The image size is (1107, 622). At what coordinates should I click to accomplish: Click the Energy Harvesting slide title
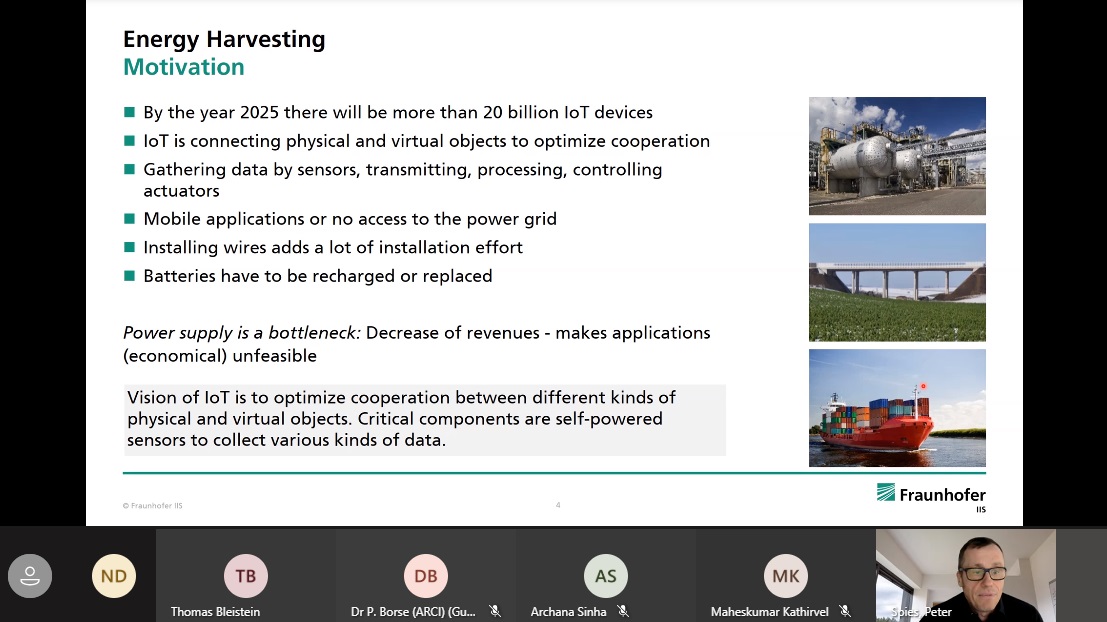224,40
